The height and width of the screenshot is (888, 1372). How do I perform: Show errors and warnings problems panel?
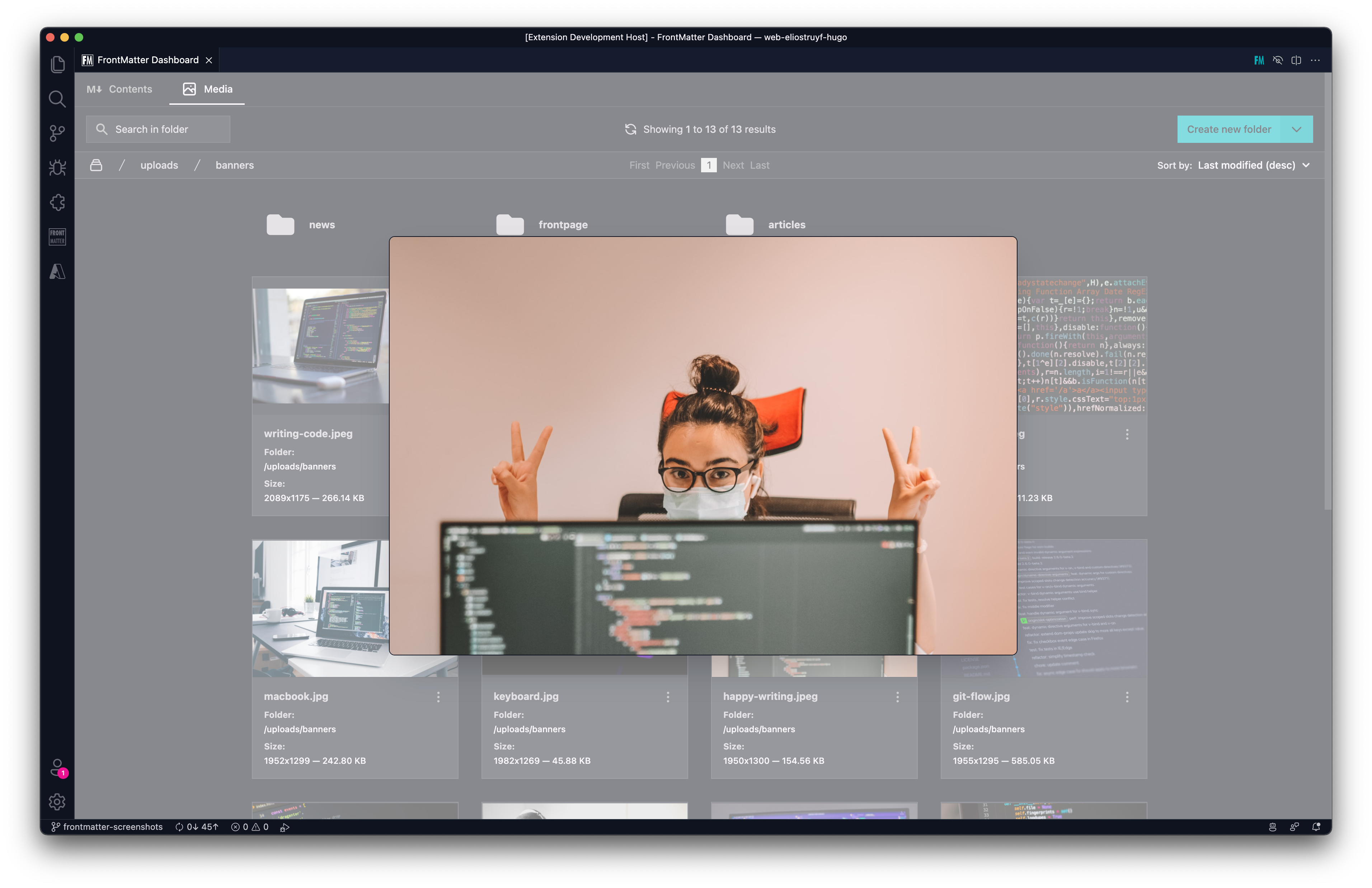[x=249, y=827]
